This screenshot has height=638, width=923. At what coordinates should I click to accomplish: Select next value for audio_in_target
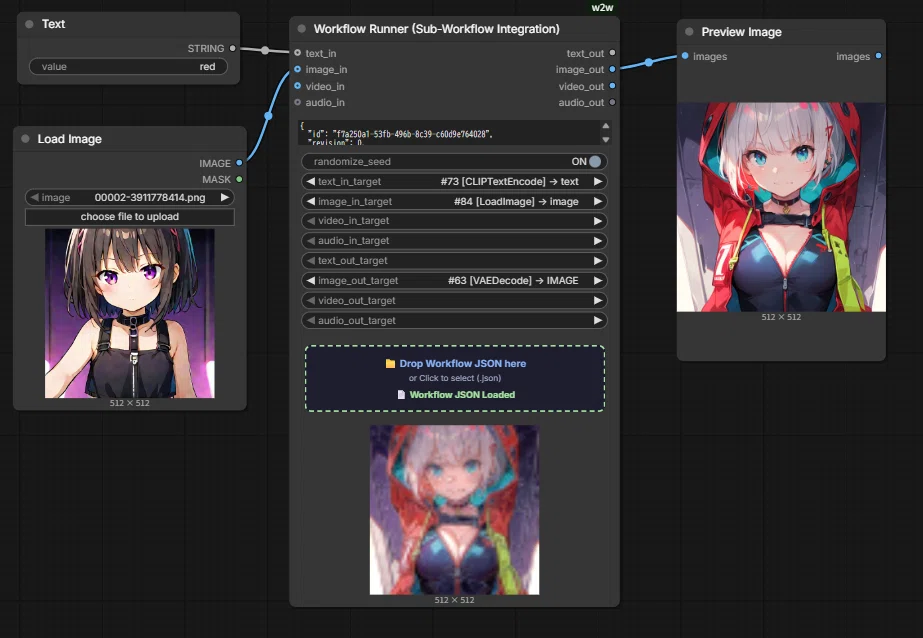(597, 241)
